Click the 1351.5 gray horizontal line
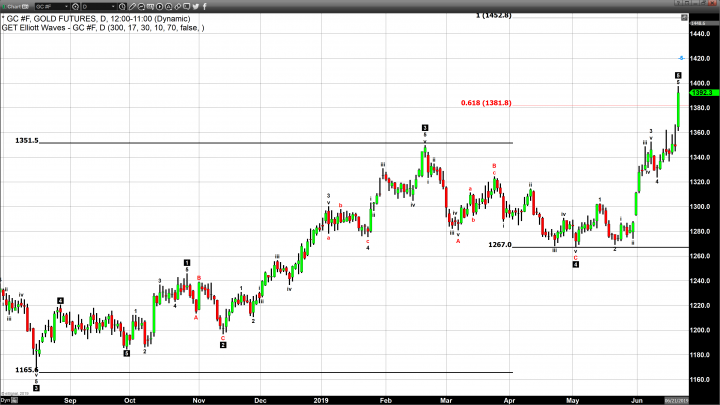 (x=276, y=143)
